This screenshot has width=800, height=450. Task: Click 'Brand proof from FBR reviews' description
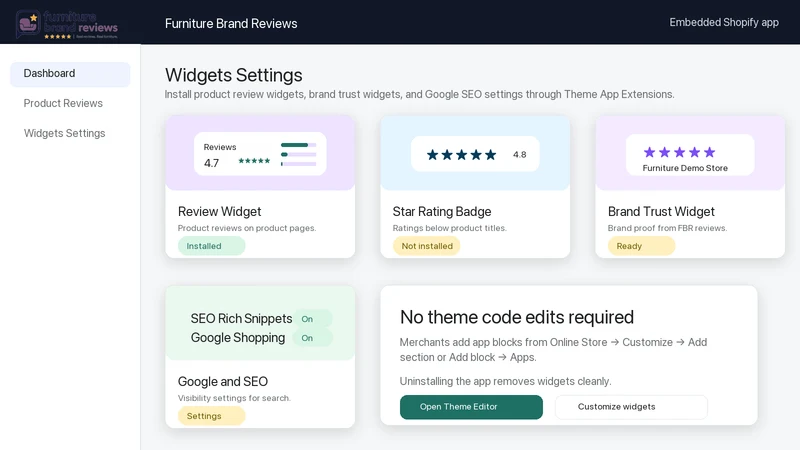(667, 228)
